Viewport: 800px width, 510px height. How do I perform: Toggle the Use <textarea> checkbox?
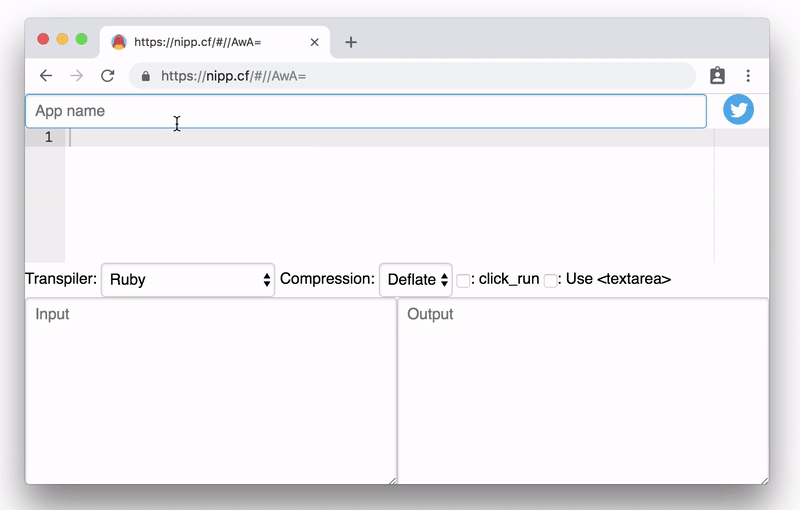pyautogui.click(x=550, y=281)
